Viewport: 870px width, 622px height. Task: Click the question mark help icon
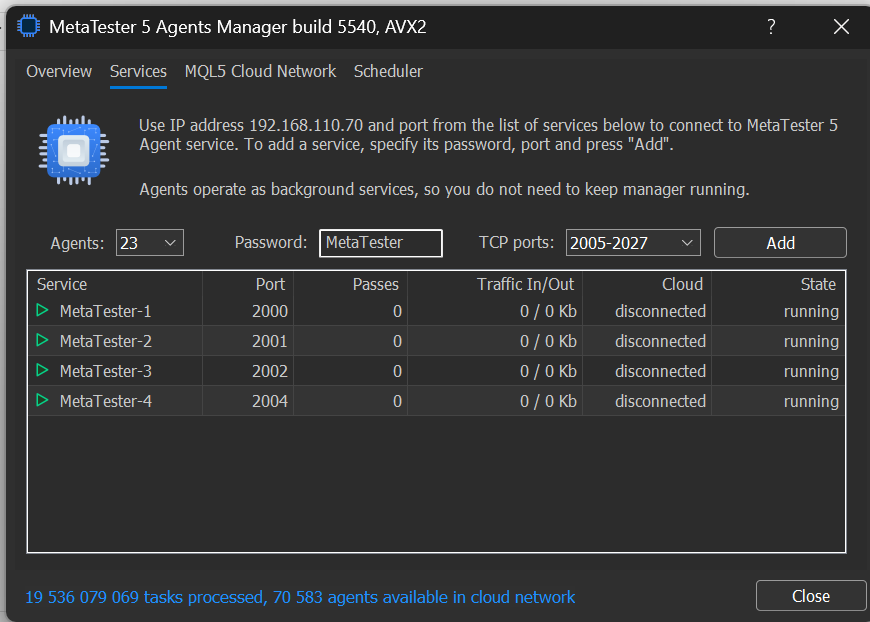[771, 27]
